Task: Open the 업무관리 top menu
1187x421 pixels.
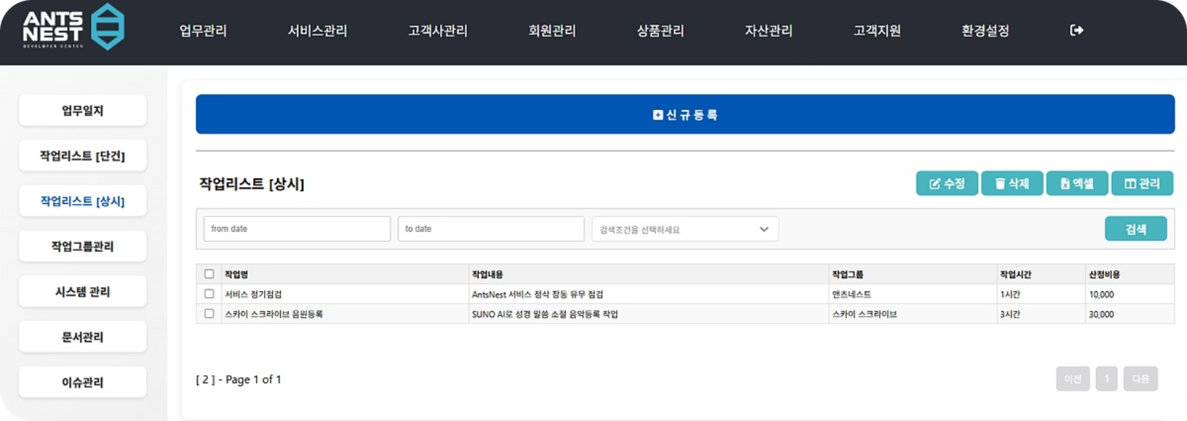Action: (203, 31)
